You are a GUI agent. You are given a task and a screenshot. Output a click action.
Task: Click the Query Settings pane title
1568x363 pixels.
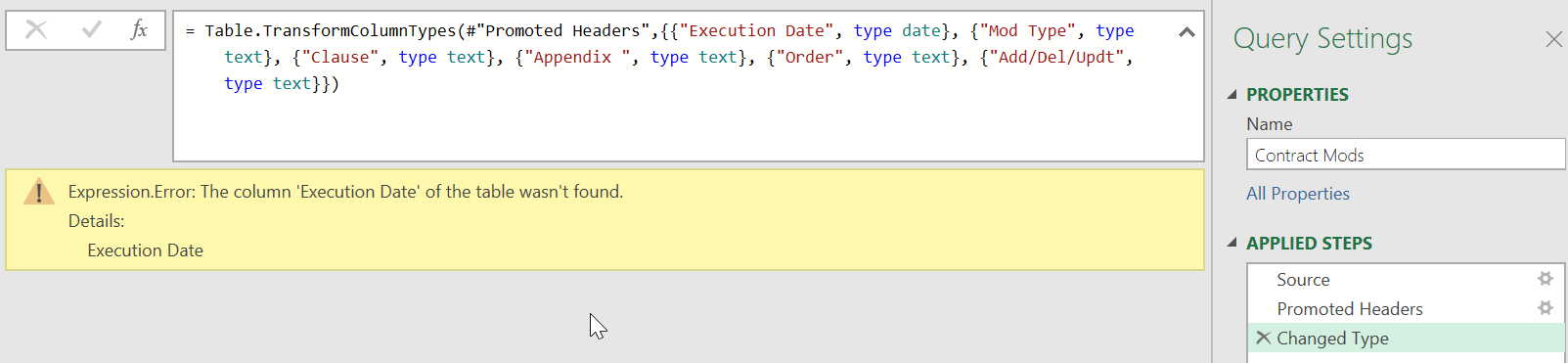[1322, 39]
